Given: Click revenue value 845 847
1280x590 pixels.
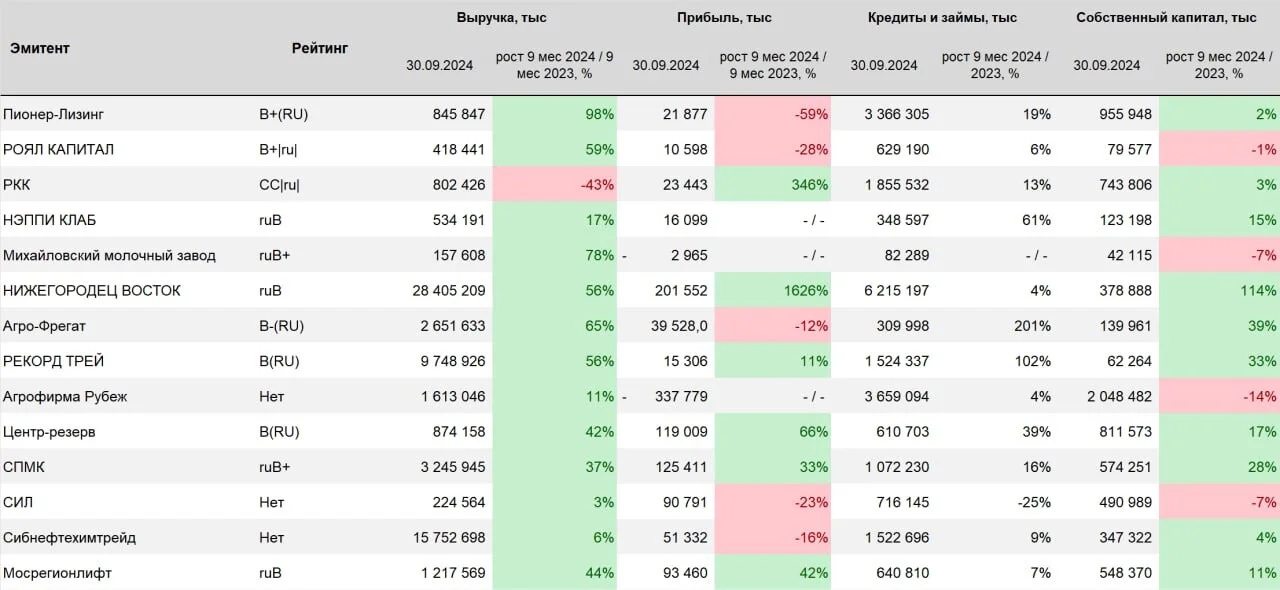Looking at the screenshot, I should point(459,114).
